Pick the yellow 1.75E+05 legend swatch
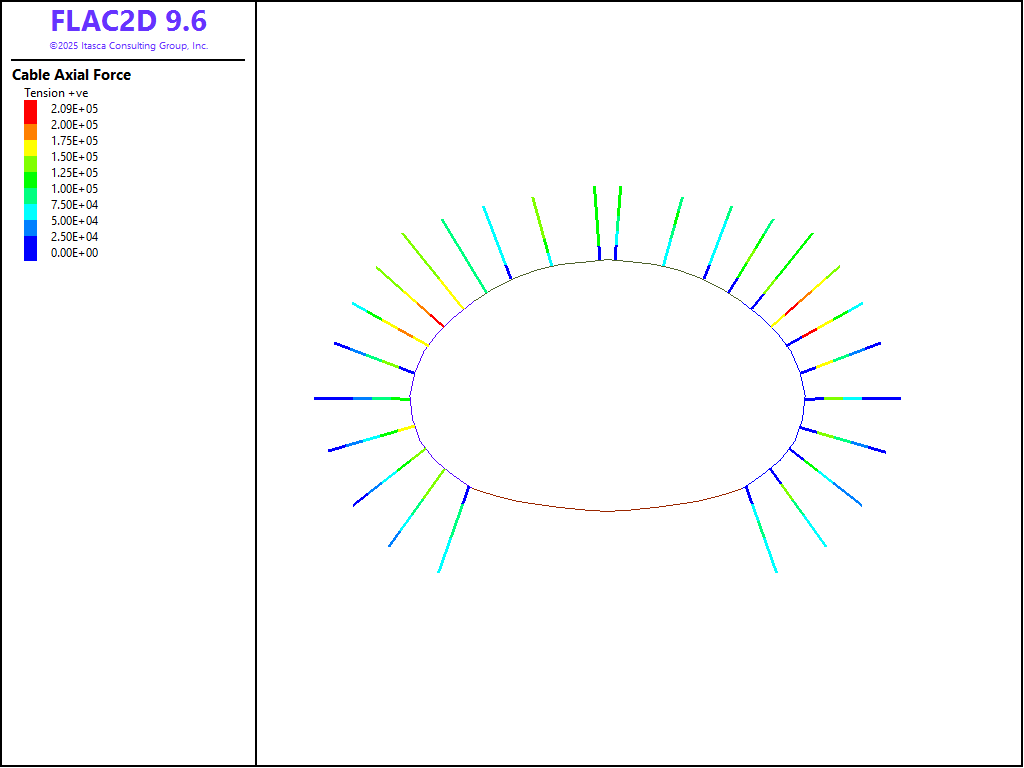The height and width of the screenshot is (768, 1024). coord(30,141)
